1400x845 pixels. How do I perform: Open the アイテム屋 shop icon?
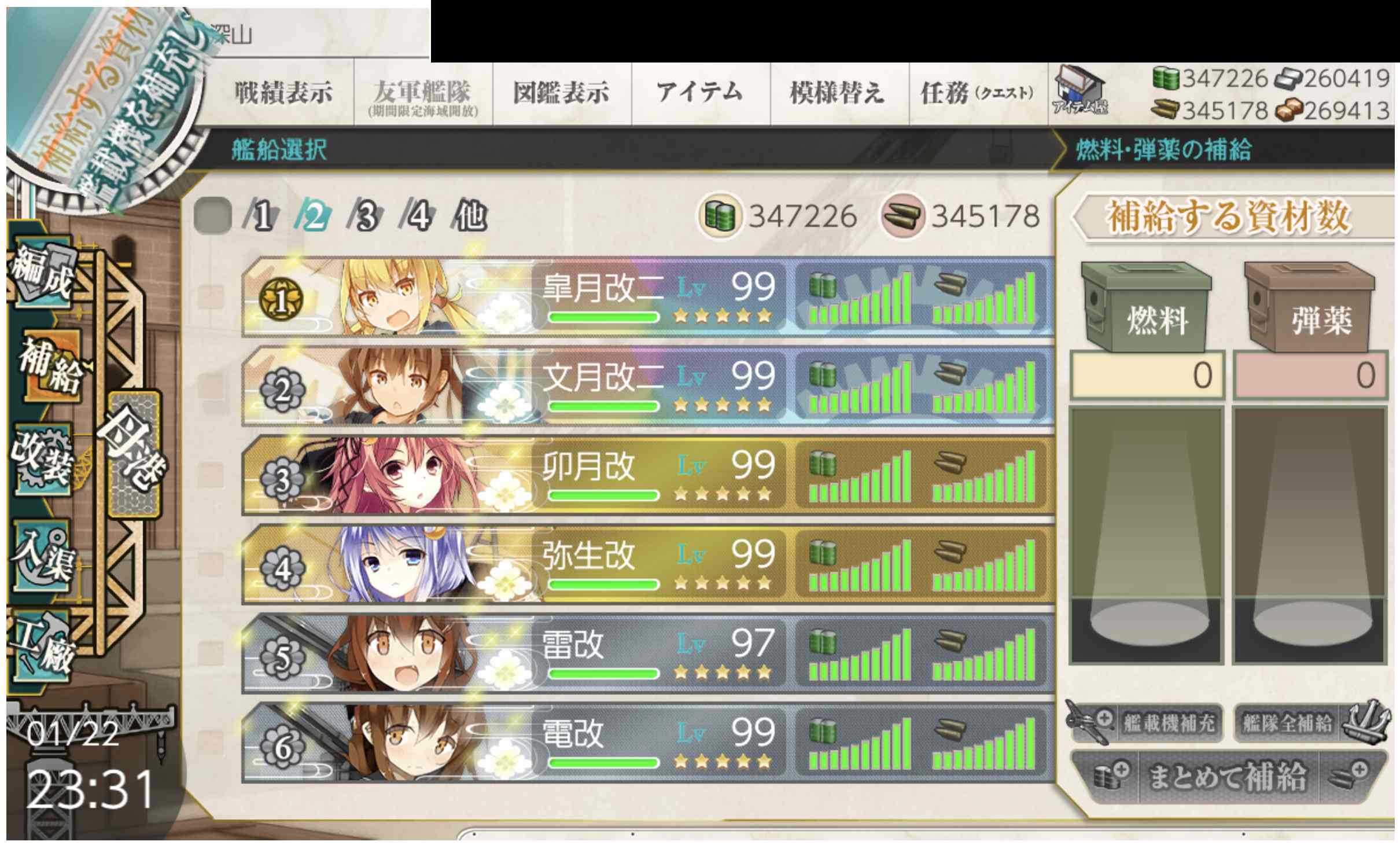[x=1080, y=93]
